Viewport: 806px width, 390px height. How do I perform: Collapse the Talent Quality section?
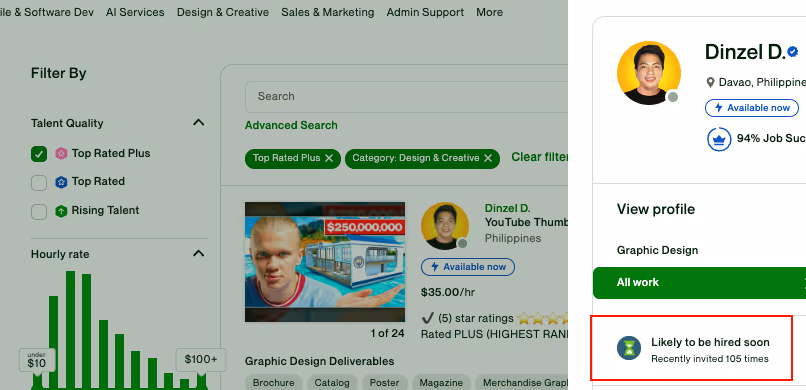(x=198, y=122)
